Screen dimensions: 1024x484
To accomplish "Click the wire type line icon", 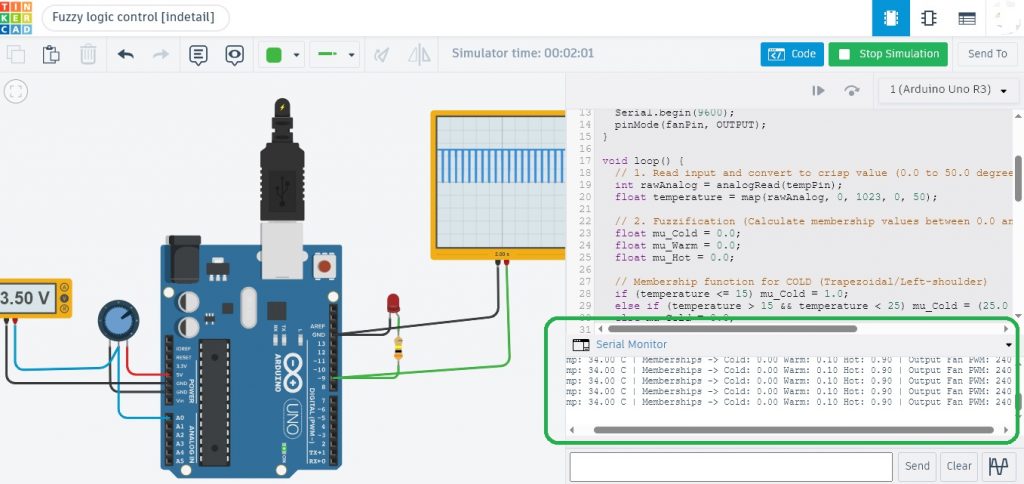I will 327,55.
